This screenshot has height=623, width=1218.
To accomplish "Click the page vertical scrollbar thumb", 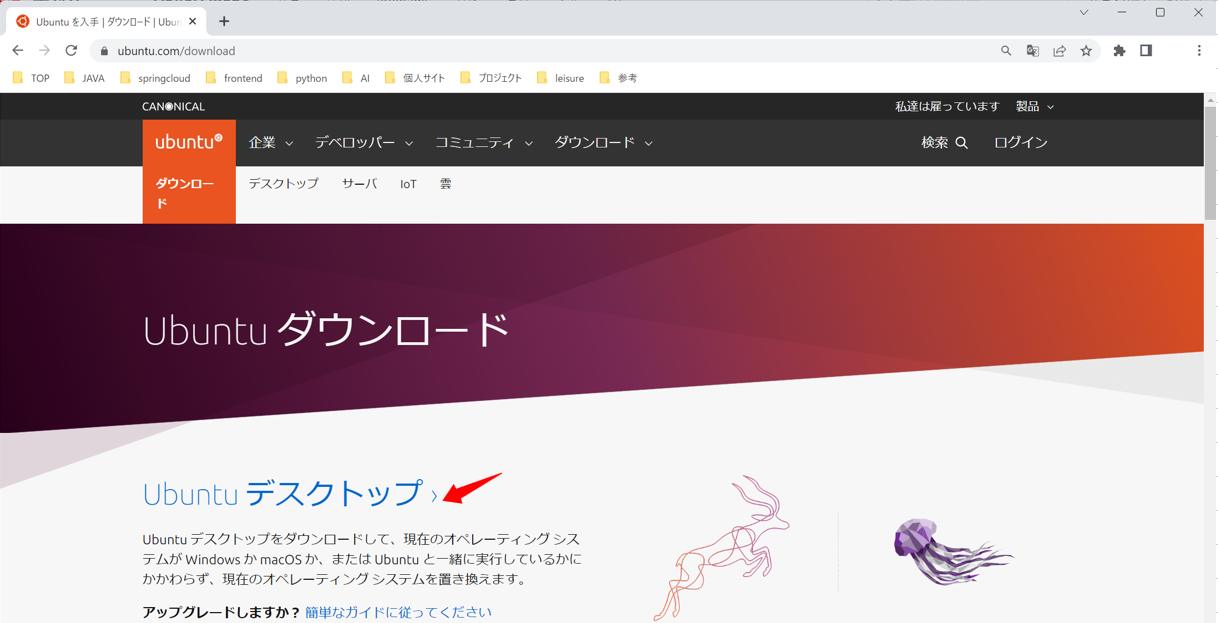I will click(1210, 162).
